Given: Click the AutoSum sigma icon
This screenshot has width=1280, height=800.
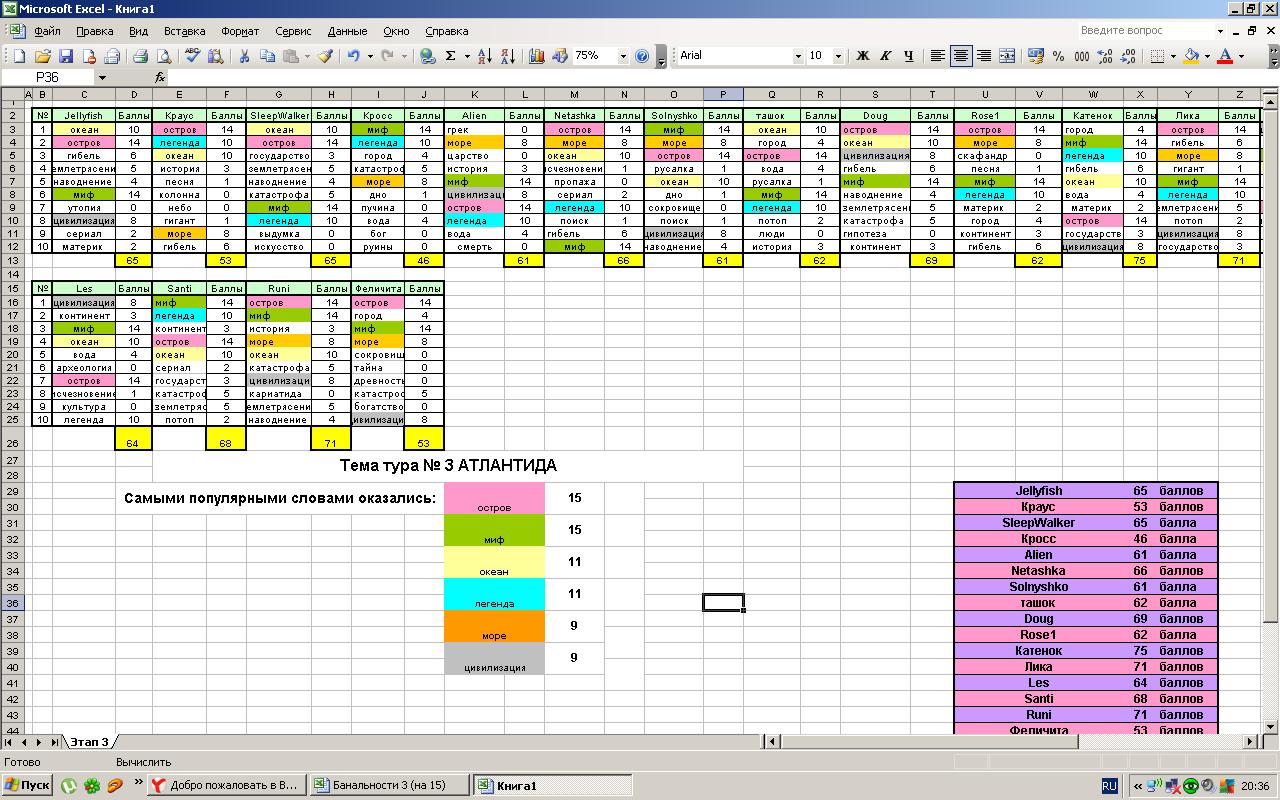Looking at the screenshot, I should point(451,56).
